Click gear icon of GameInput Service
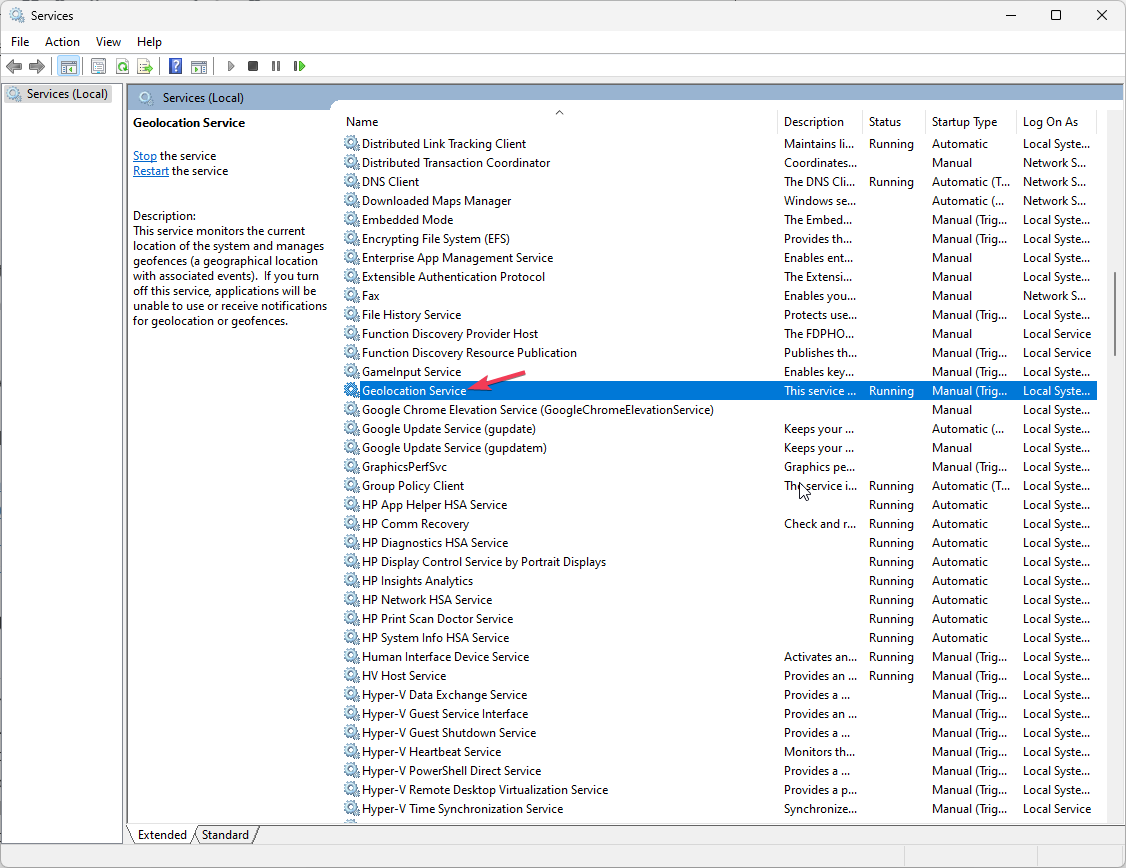The height and width of the screenshot is (868, 1126). tap(351, 372)
